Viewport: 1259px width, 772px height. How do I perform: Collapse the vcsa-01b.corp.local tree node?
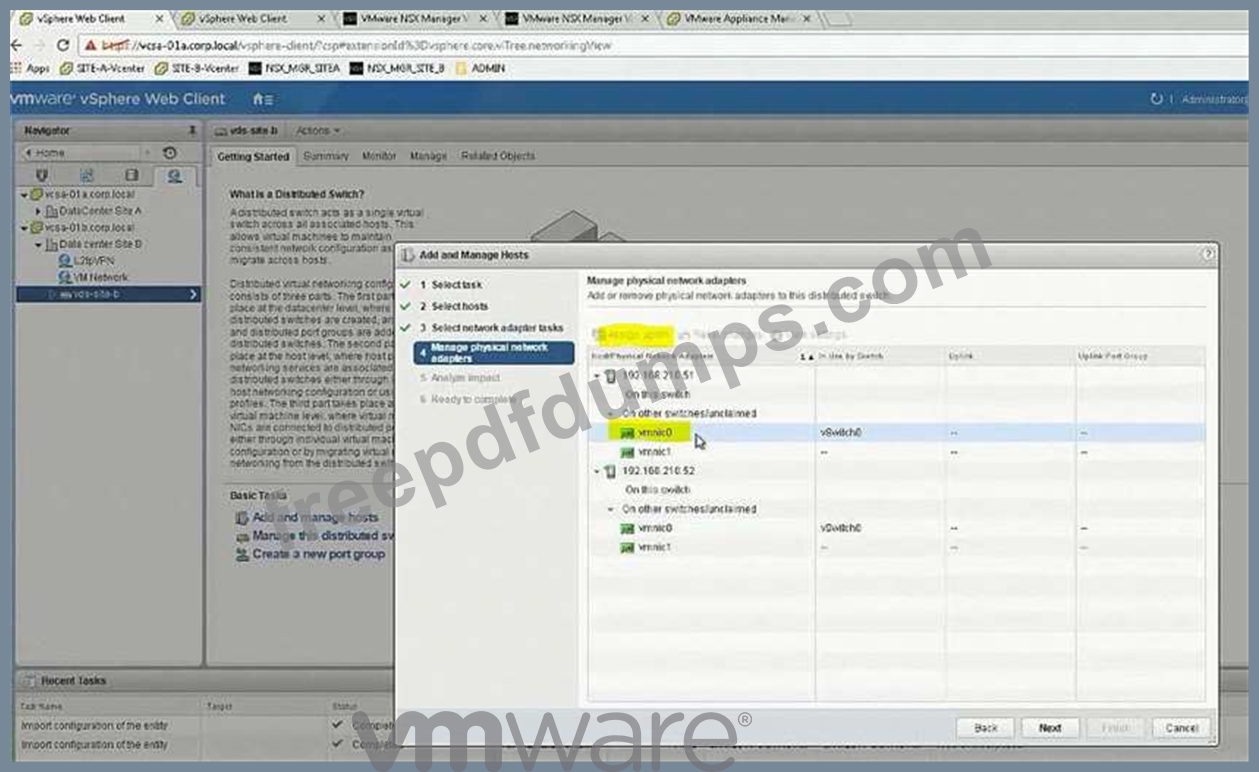(24, 228)
